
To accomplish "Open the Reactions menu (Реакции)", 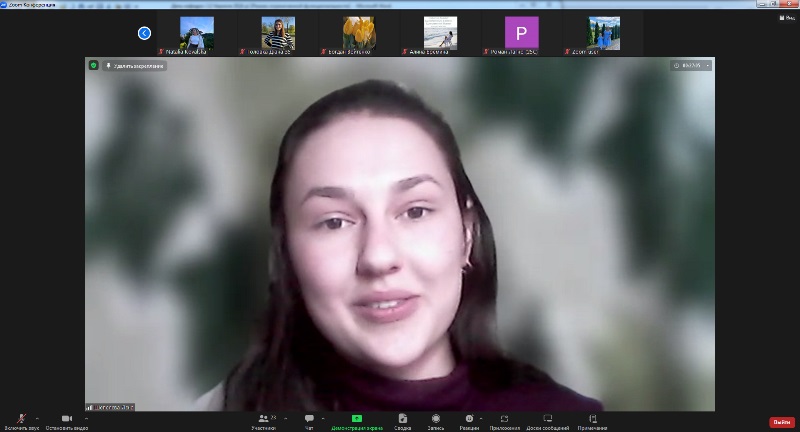I will pos(469,422).
